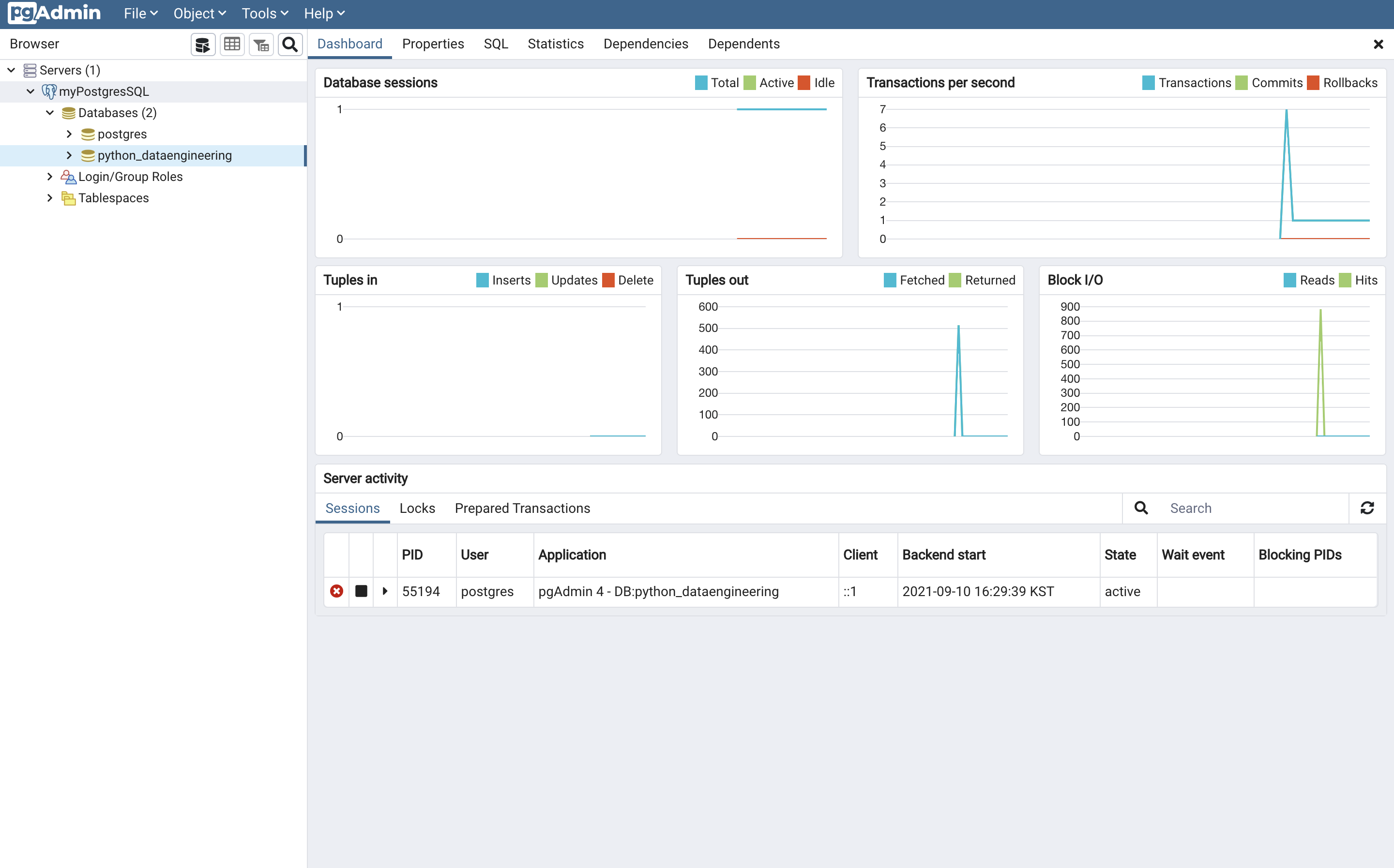Image resolution: width=1394 pixels, height=868 pixels.
Task: Click the Commits legend swatch
Action: [1241, 83]
